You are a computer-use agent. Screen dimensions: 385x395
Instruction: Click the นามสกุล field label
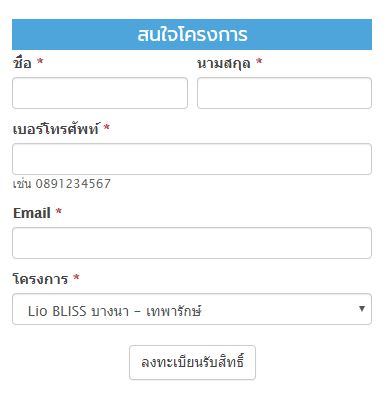point(224,63)
